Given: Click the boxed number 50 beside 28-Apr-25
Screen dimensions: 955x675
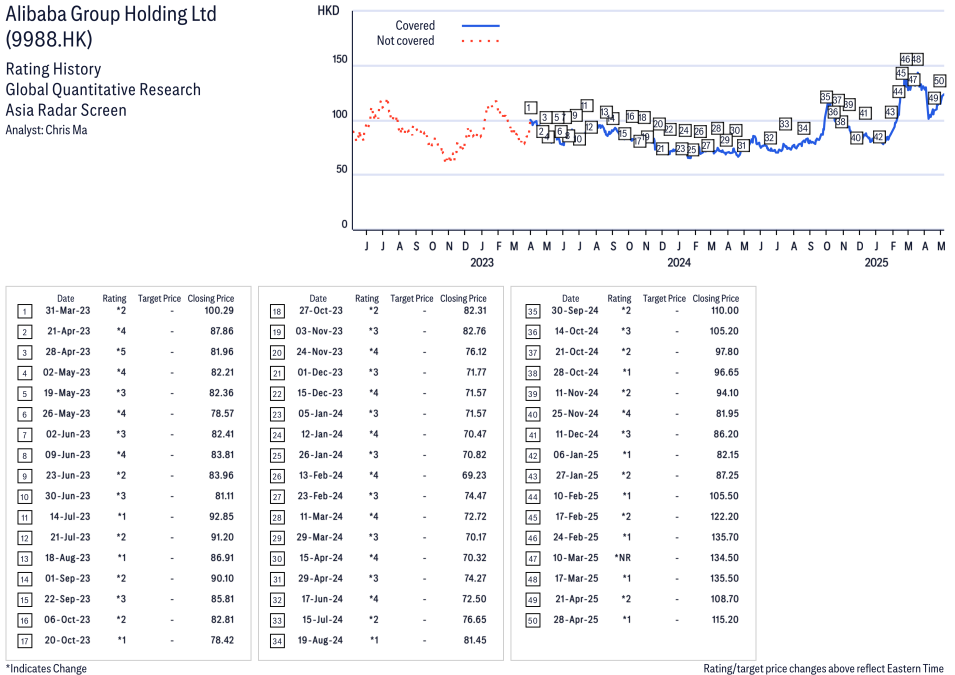Looking at the screenshot, I should click(x=532, y=620).
